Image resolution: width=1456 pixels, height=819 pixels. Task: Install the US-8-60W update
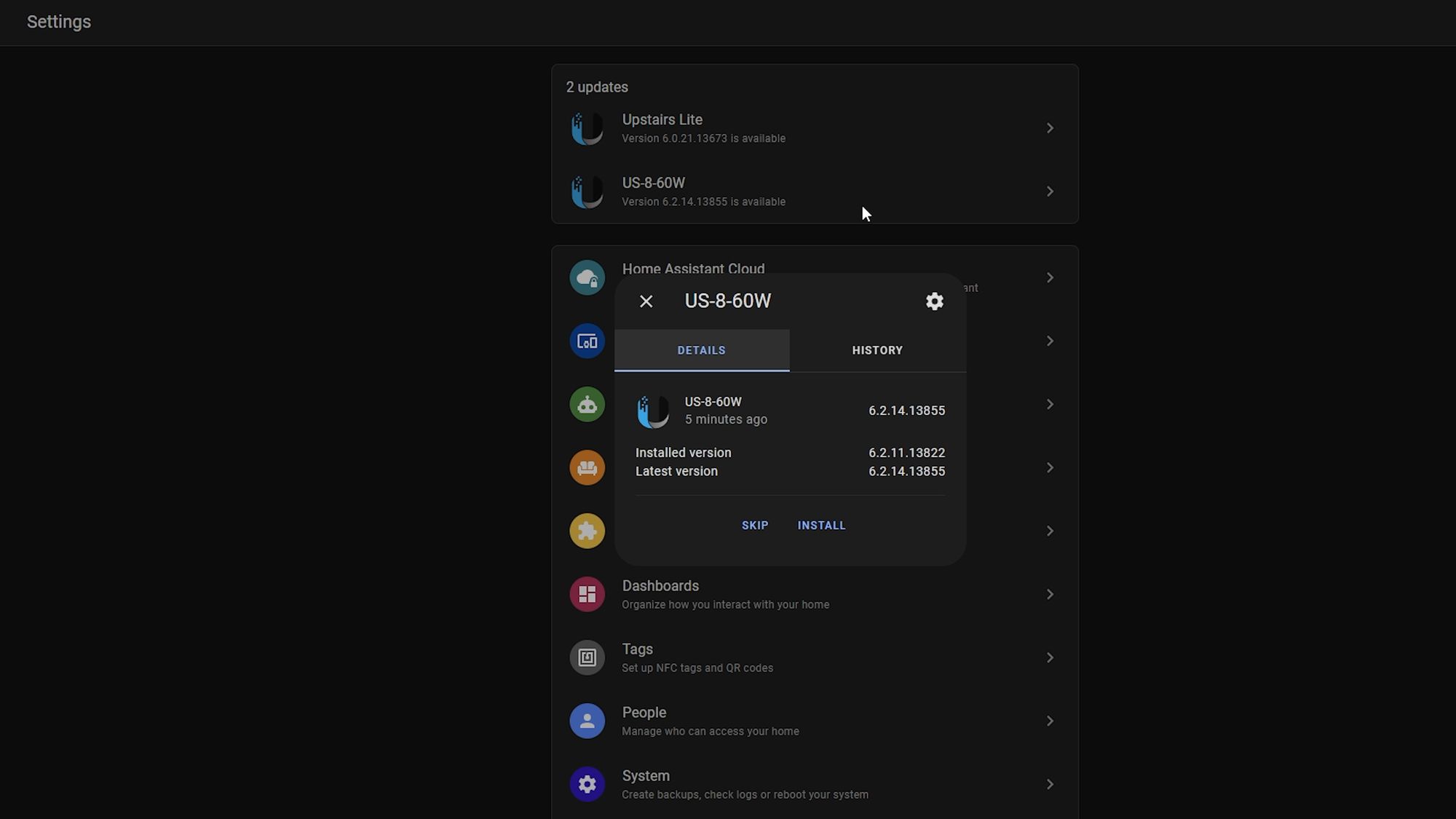tap(821, 526)
